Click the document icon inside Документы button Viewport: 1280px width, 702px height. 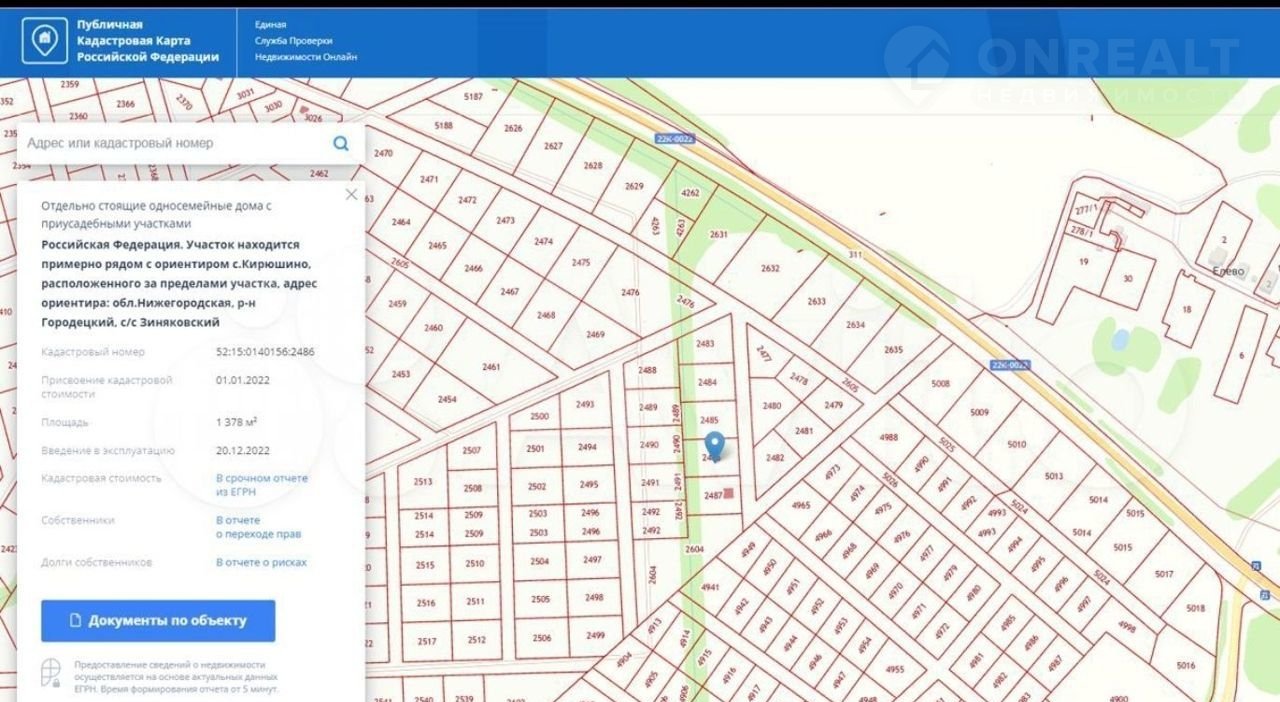[75, 621]
